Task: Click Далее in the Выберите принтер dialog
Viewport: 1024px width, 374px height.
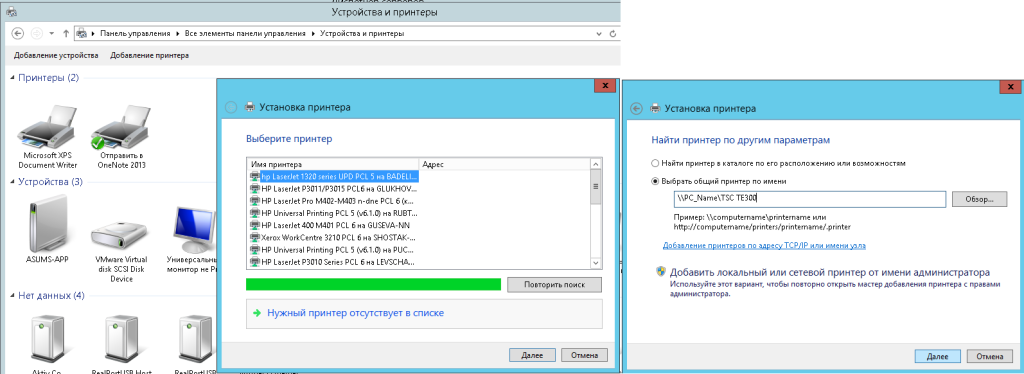Action: click(532, 356)
